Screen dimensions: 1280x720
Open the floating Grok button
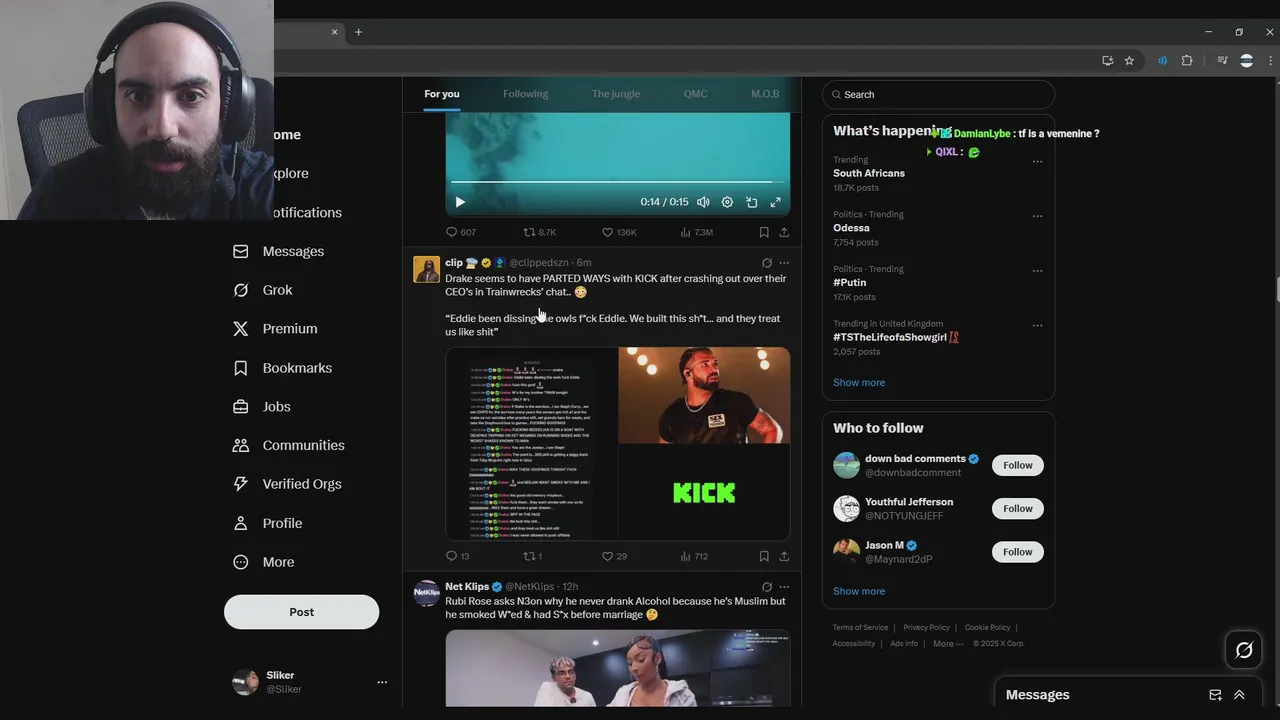pos(1244,651)
